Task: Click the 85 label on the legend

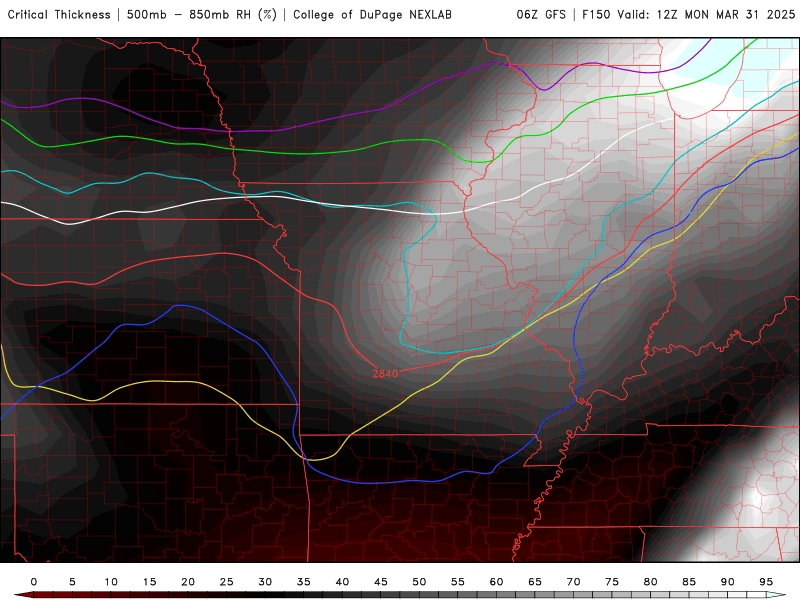Action: point(689,582)
